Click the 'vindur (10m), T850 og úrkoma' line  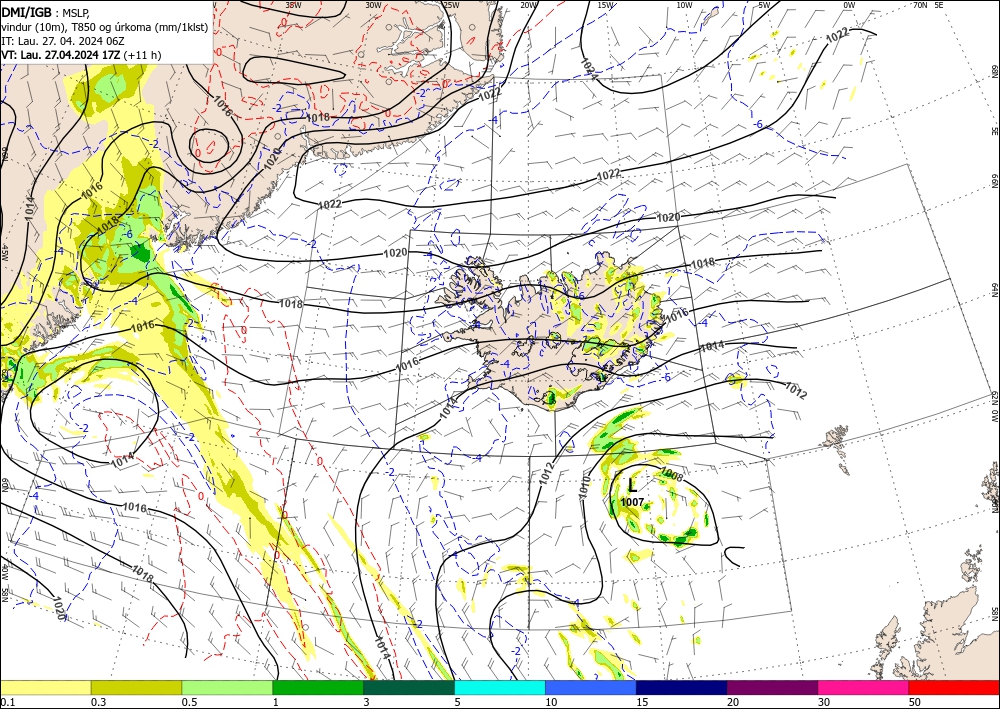[x=105, y=27]
